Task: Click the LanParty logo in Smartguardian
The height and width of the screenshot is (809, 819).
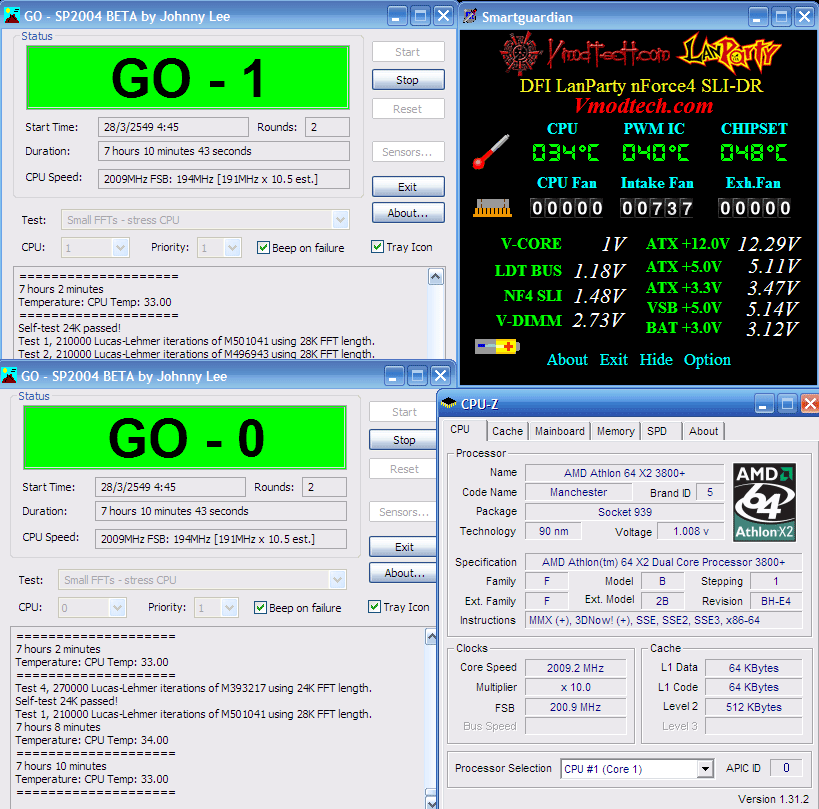Action: [730, 53]
